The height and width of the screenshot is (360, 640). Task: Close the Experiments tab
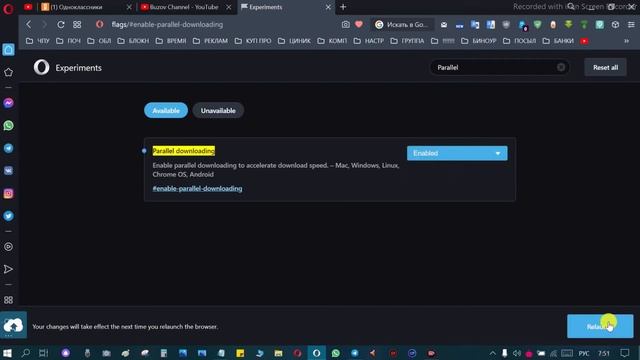[328, 7]
